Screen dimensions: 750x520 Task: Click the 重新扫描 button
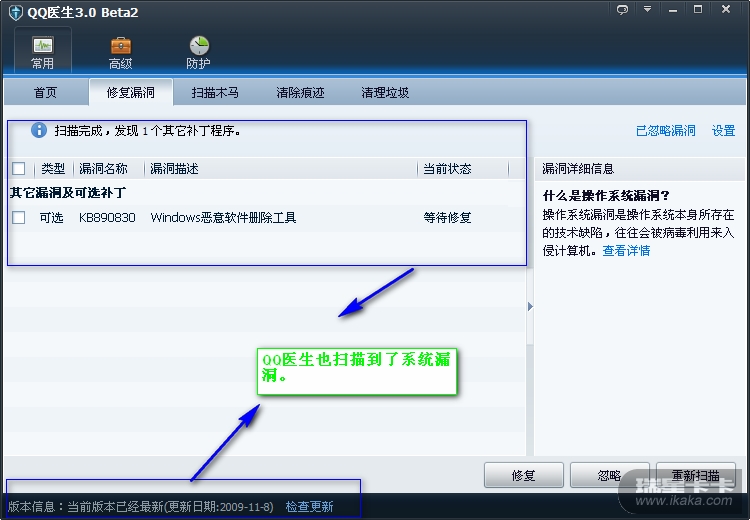coord(695,475)
